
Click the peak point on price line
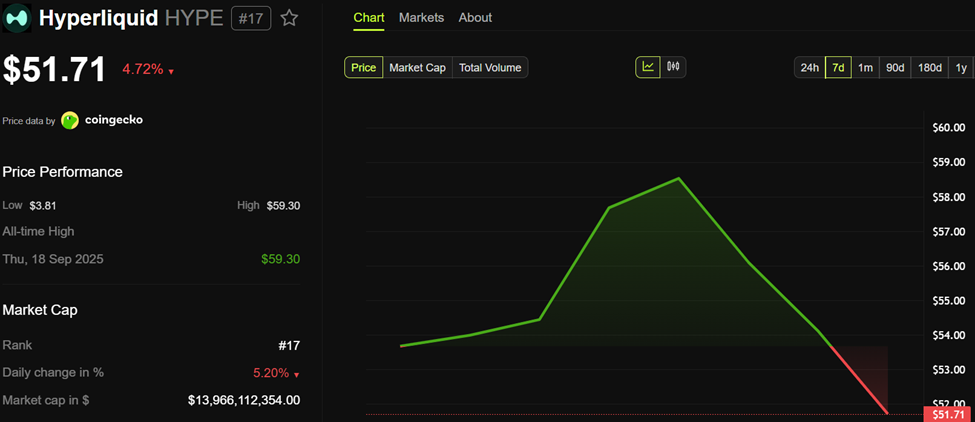pyautogui.click(x=678, y=178)
